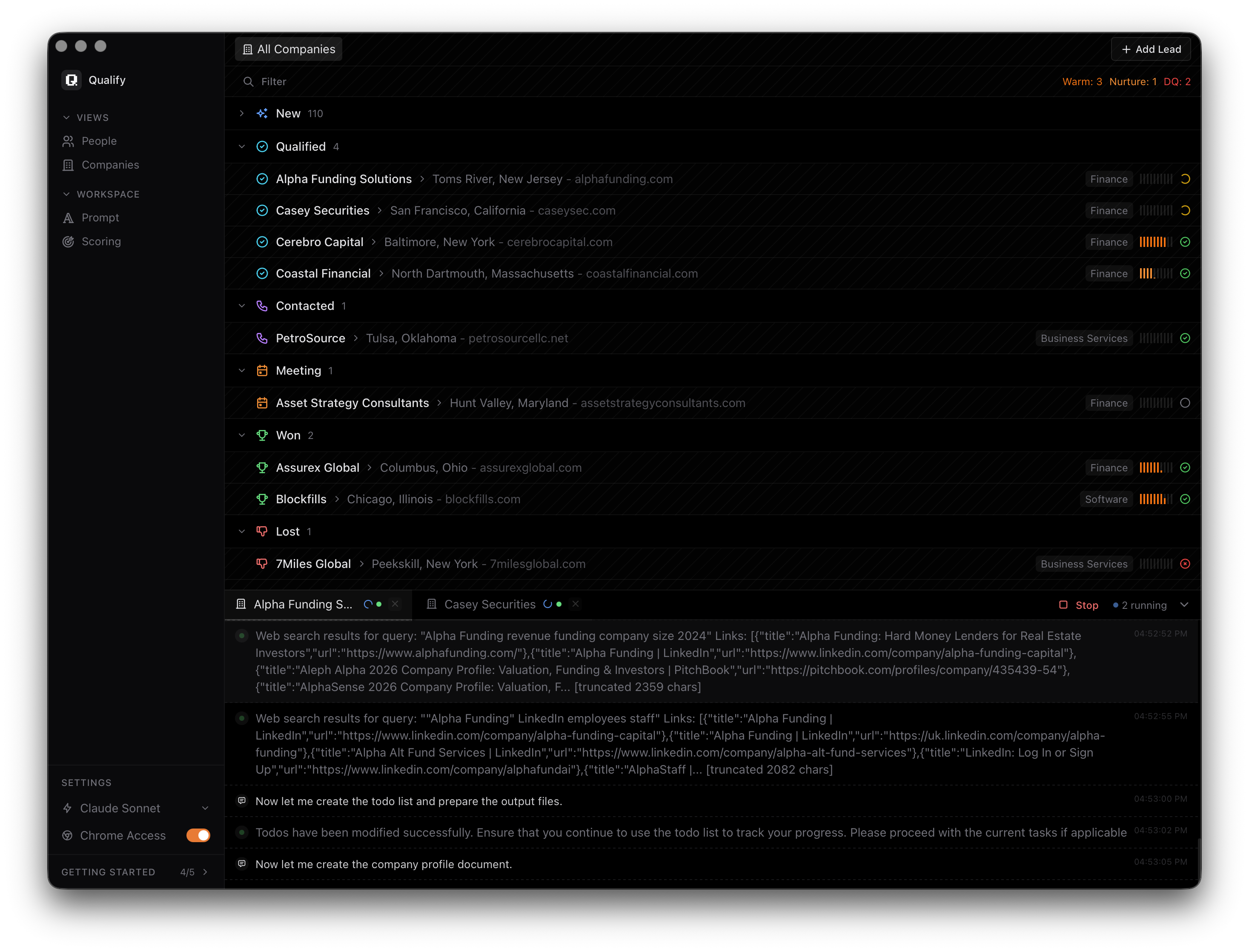Click the Qualify app logo icon
Image resolution: width=1249 pixels, height=952 pixels.
pyautogui.click(x=72, y=80)
